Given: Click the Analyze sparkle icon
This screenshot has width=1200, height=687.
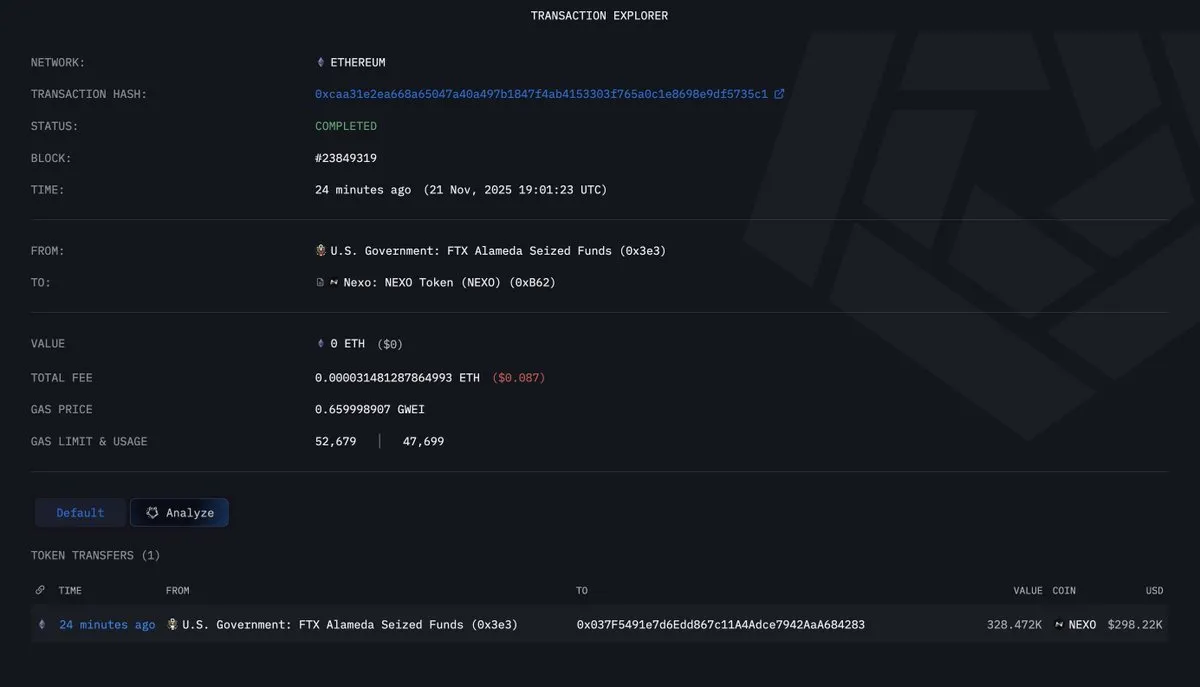Looking at the screenshot, I should 152,513.
